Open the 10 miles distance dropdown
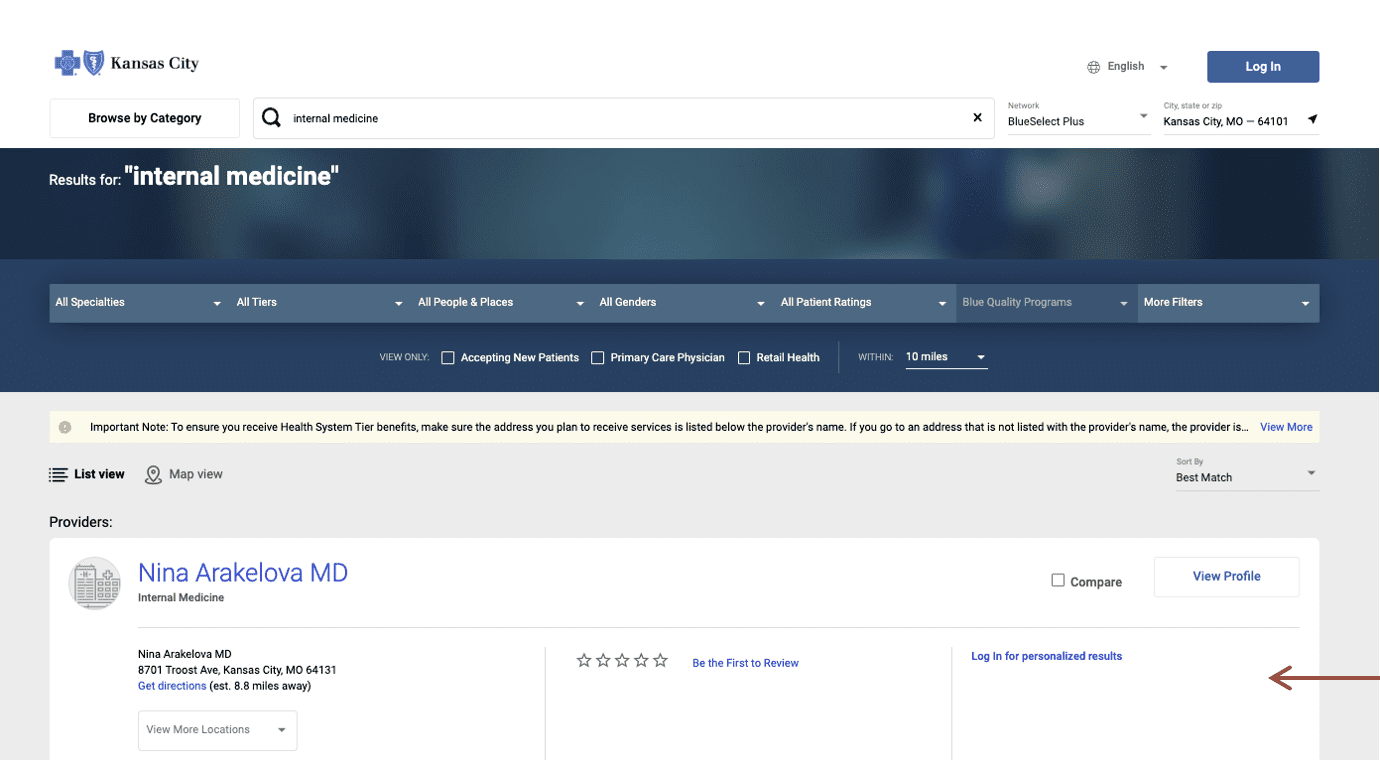The width and height of the screenshot is (1380, 760). (945, 358)
